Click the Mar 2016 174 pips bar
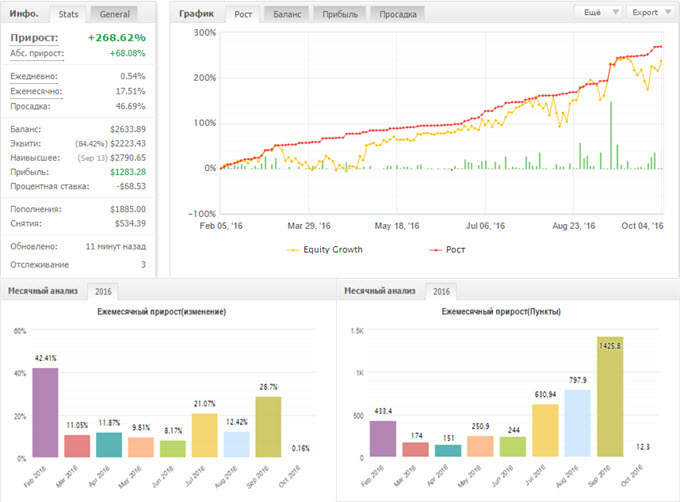680x502 pixels. point(415,450)
